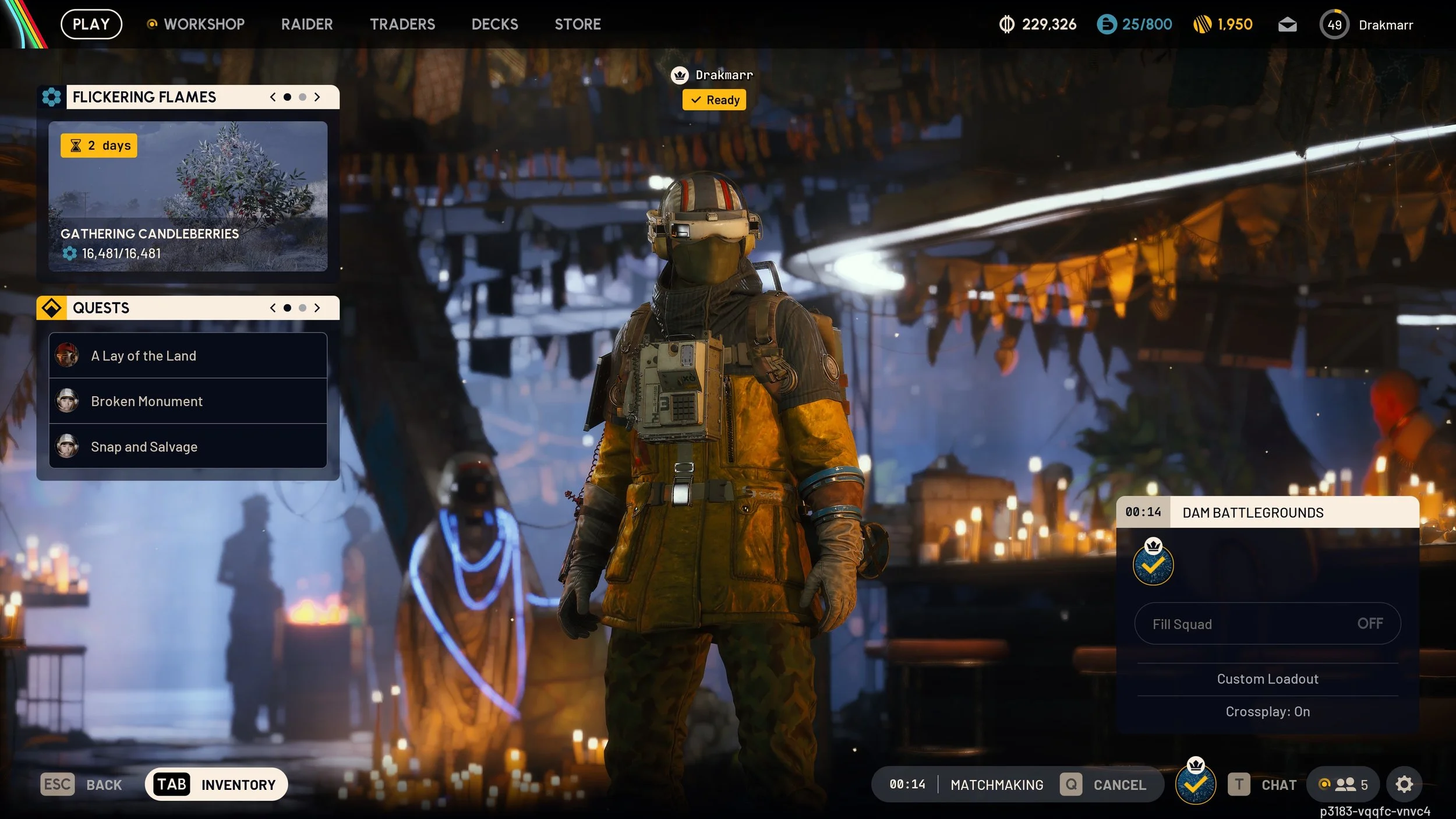This screenshot has height=819, width=1456.
Task: Click the Workshop target icon
Action: [x=153, y=24]
